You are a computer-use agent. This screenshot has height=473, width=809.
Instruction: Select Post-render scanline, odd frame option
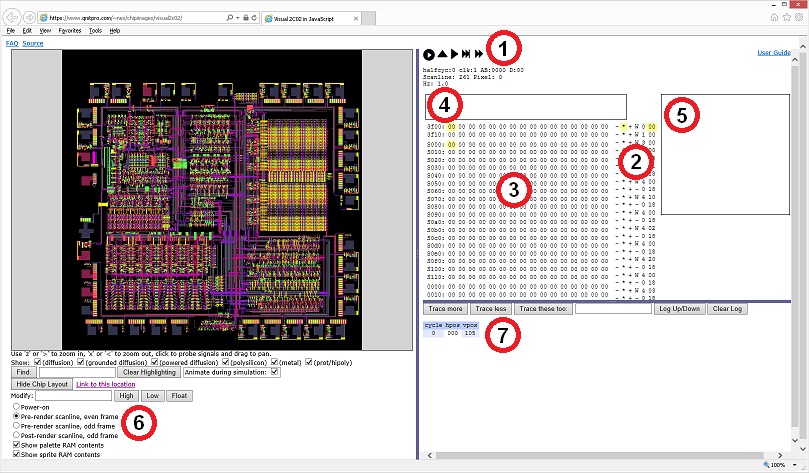pyautogui.click(x=16, y=435)
